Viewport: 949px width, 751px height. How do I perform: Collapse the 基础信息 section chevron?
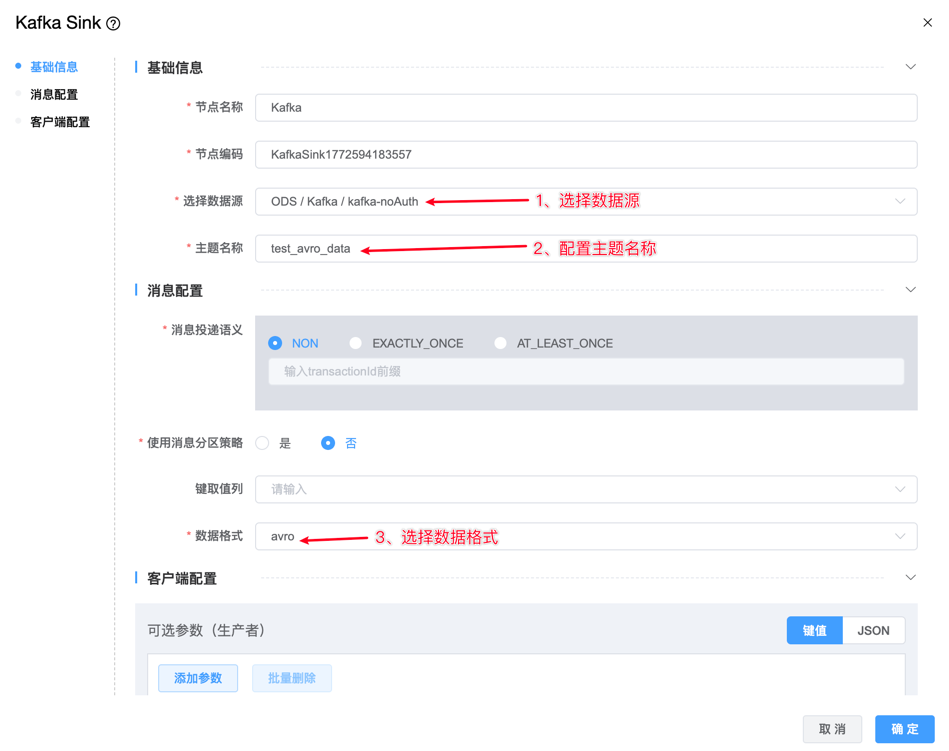click(x=910, y=67)
